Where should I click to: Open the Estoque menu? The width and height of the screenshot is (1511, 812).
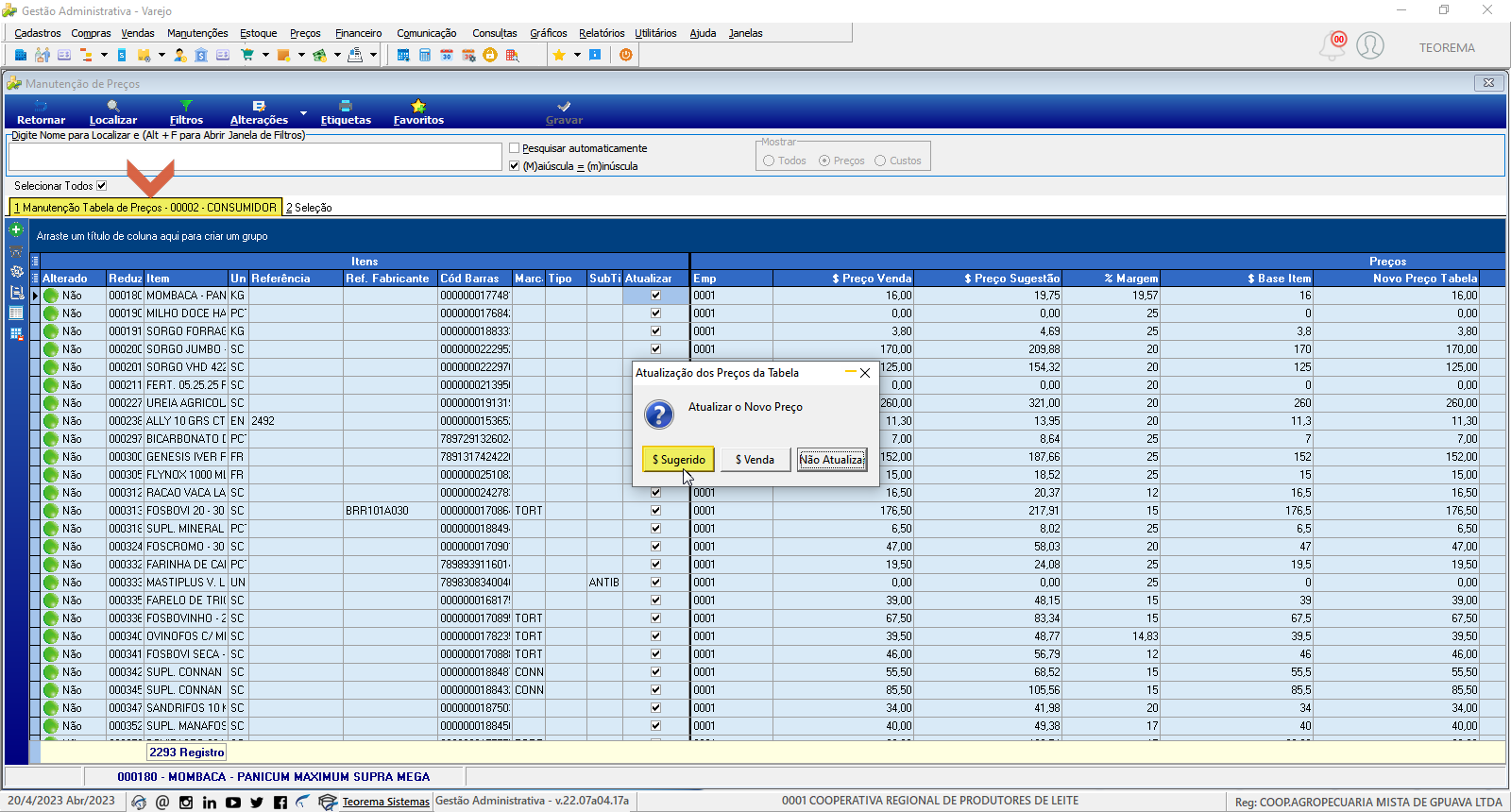point(258,33)
